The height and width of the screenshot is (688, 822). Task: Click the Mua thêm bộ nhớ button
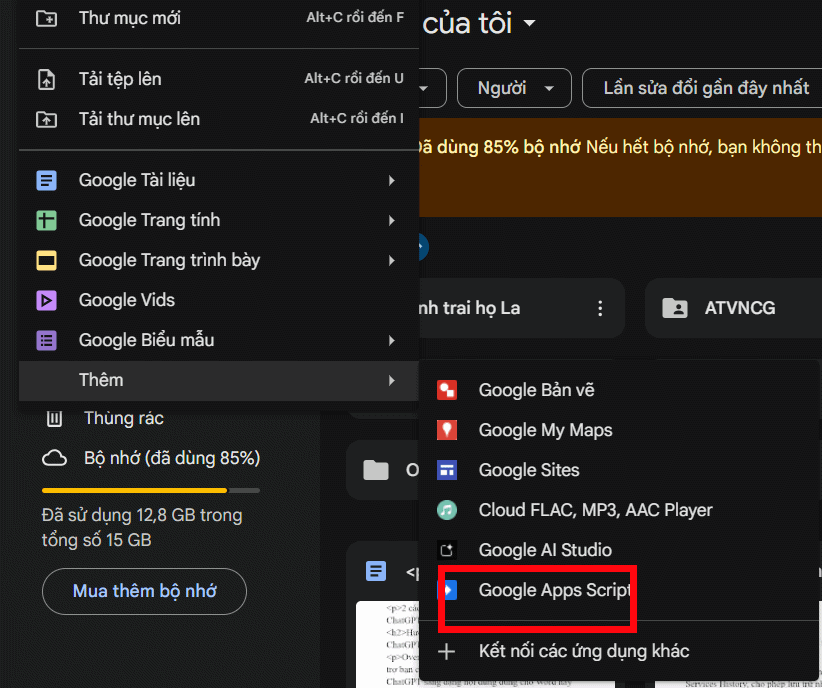tap(144, 592)
